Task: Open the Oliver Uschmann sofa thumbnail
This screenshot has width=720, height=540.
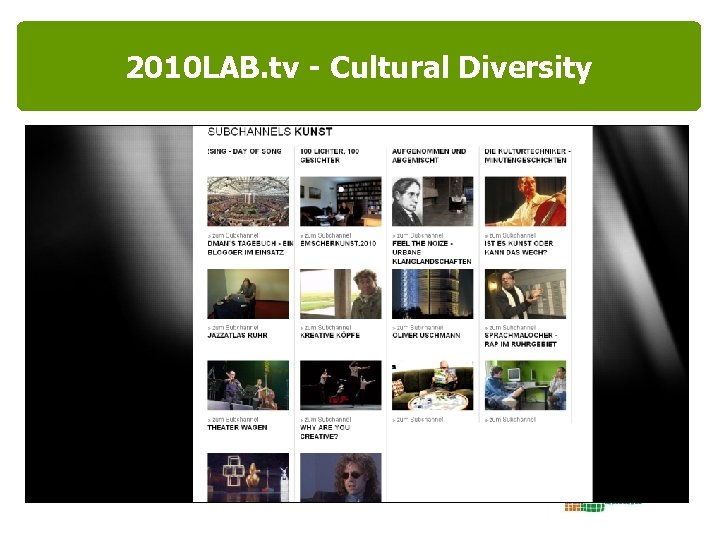Action: pos(433,385)
